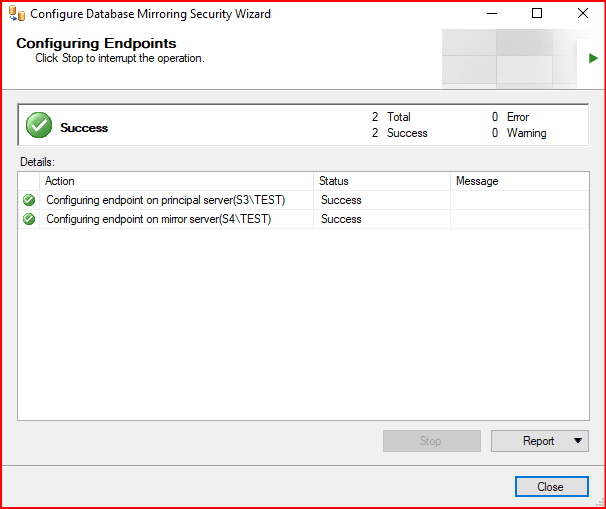Click Success status of the principal server row
This screenshot has height=509, width=606.
point(341,200)
